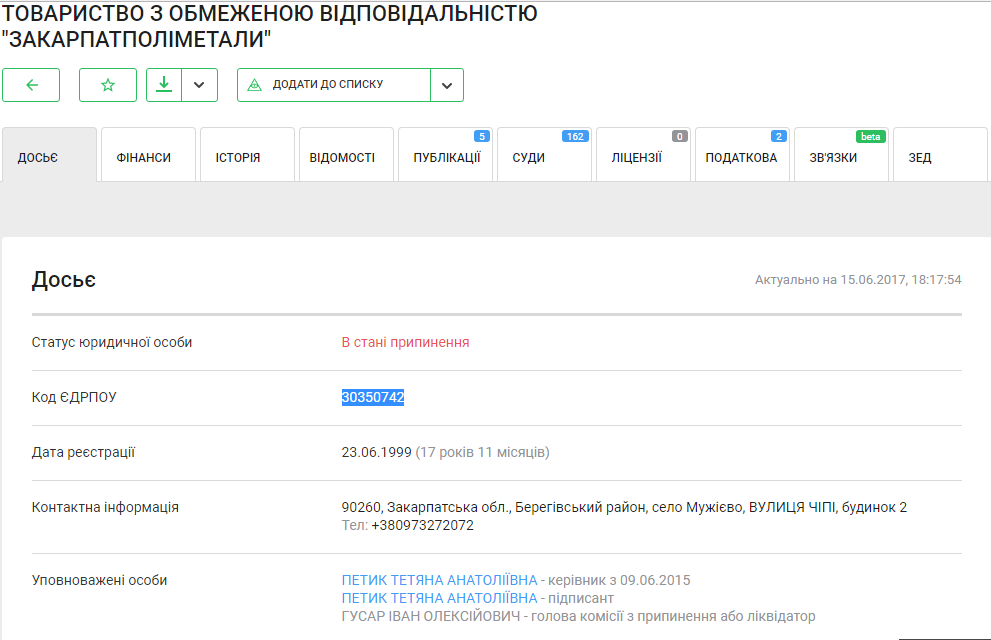The image size is (991, 640).
Task: Open Петик Тетяна Анатоліївна керівник link
Action: pos(439,580)
